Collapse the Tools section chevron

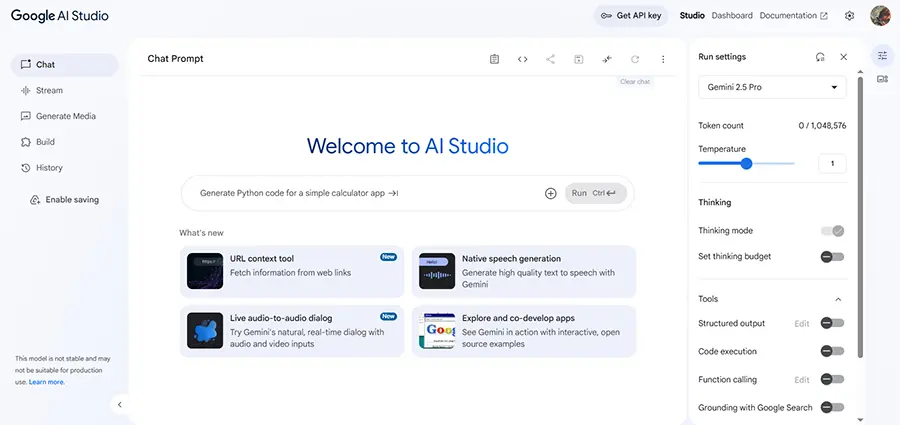838,299
